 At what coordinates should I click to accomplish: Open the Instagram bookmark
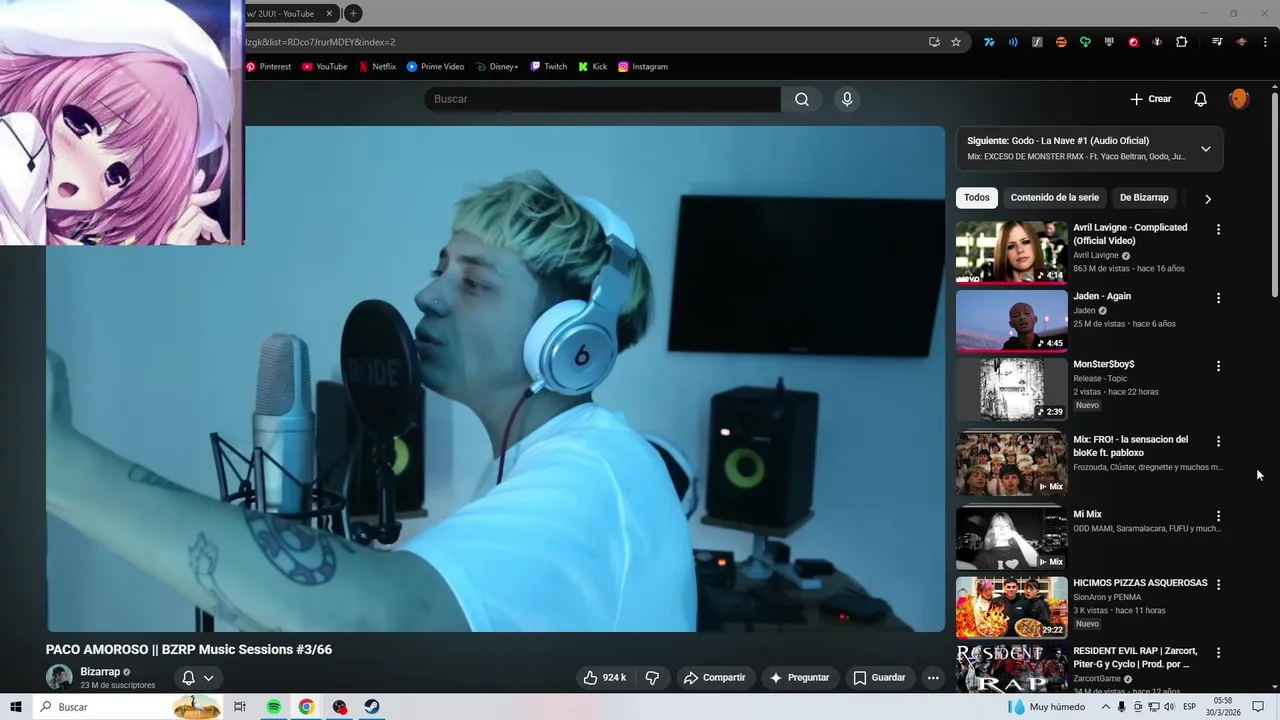pyautogui.click(x=642, y=67)
